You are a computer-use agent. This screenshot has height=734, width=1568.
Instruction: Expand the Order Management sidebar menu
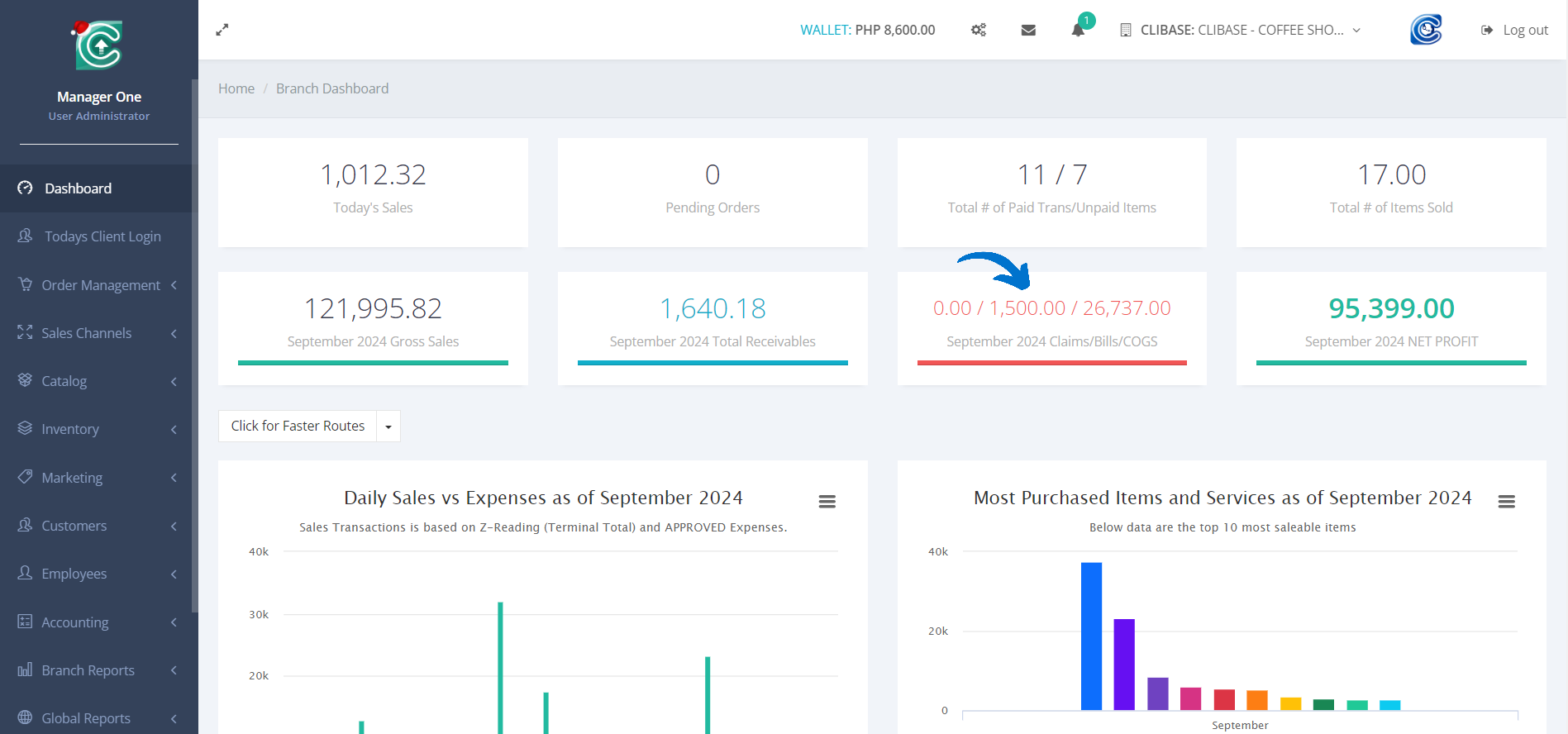99,285
